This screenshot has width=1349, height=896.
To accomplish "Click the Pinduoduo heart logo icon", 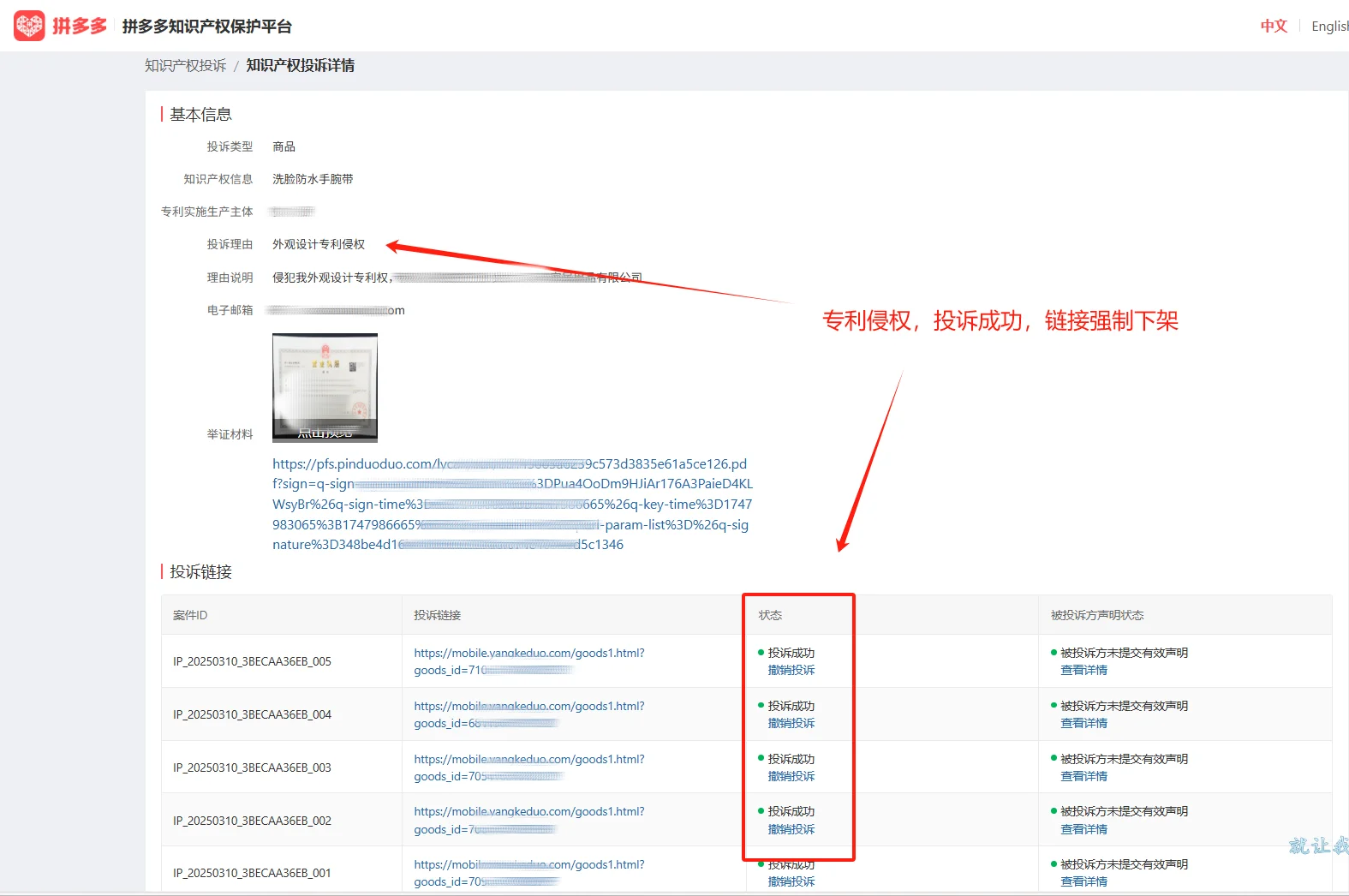I will [29, 26].
